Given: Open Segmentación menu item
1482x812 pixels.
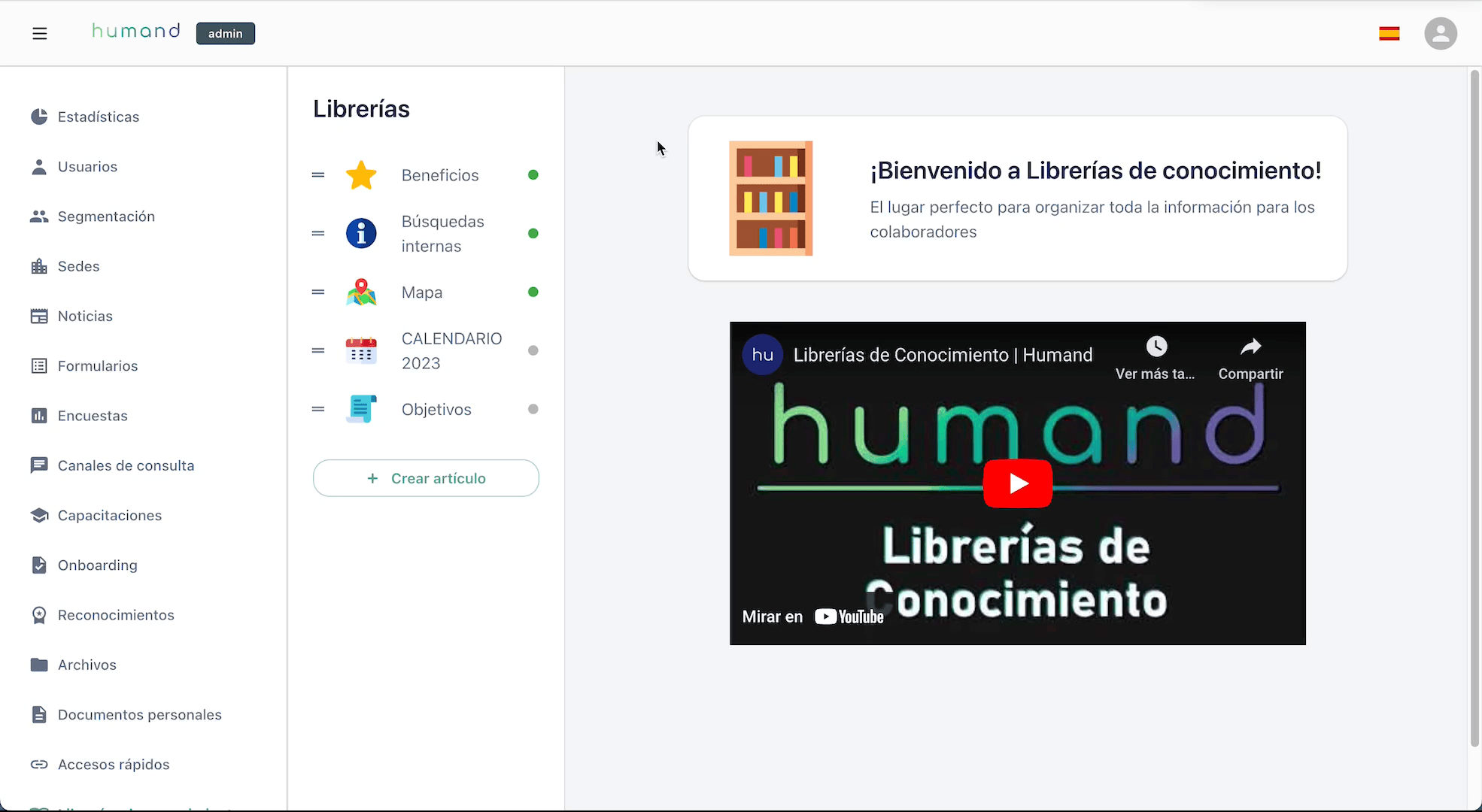Looking at the screenshot, I should 106,217.
